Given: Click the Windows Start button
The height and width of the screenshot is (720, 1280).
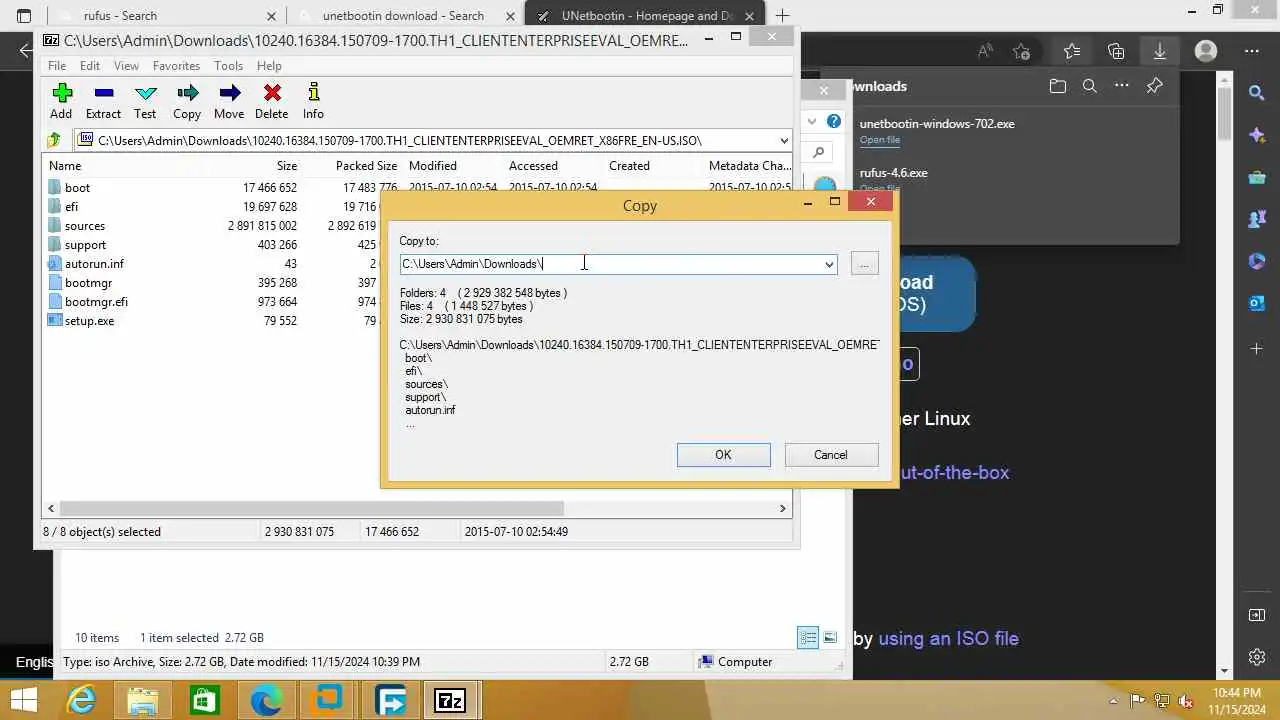Looking at the screenshot, I should (x=23, y=701).
